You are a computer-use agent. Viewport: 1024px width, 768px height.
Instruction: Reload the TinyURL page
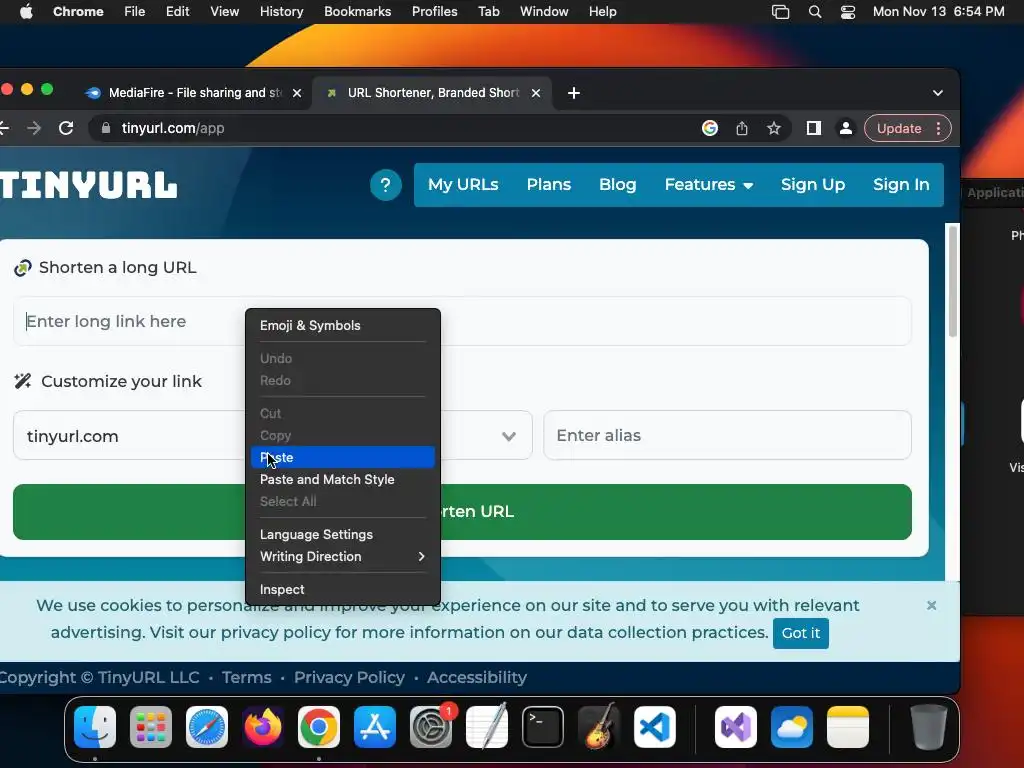(x=66, y=128)
